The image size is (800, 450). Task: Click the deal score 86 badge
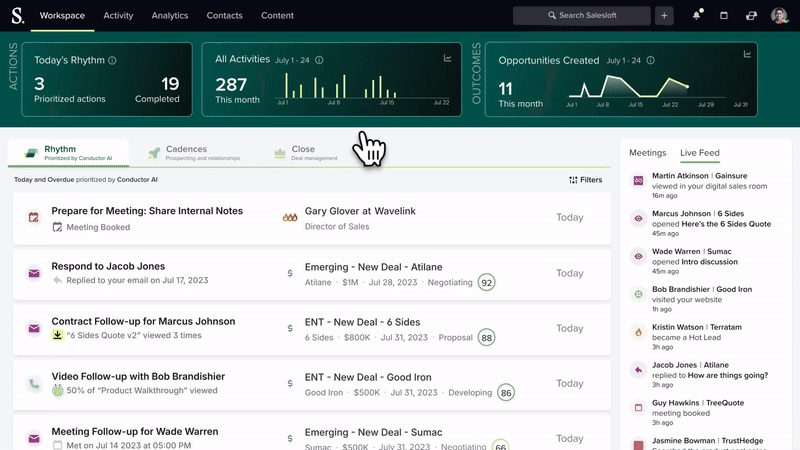[x=506, y=392]
